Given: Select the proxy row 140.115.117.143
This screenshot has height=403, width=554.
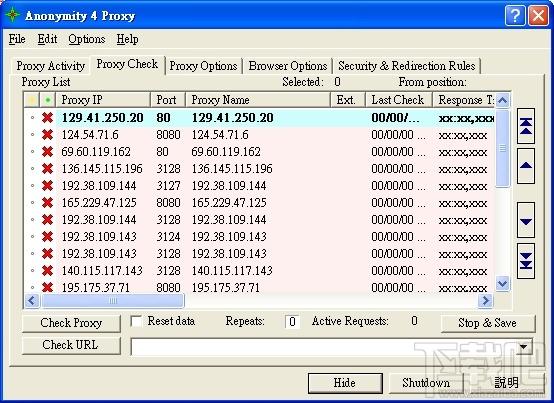Looking at the screenshot, I should click(260, 271).
